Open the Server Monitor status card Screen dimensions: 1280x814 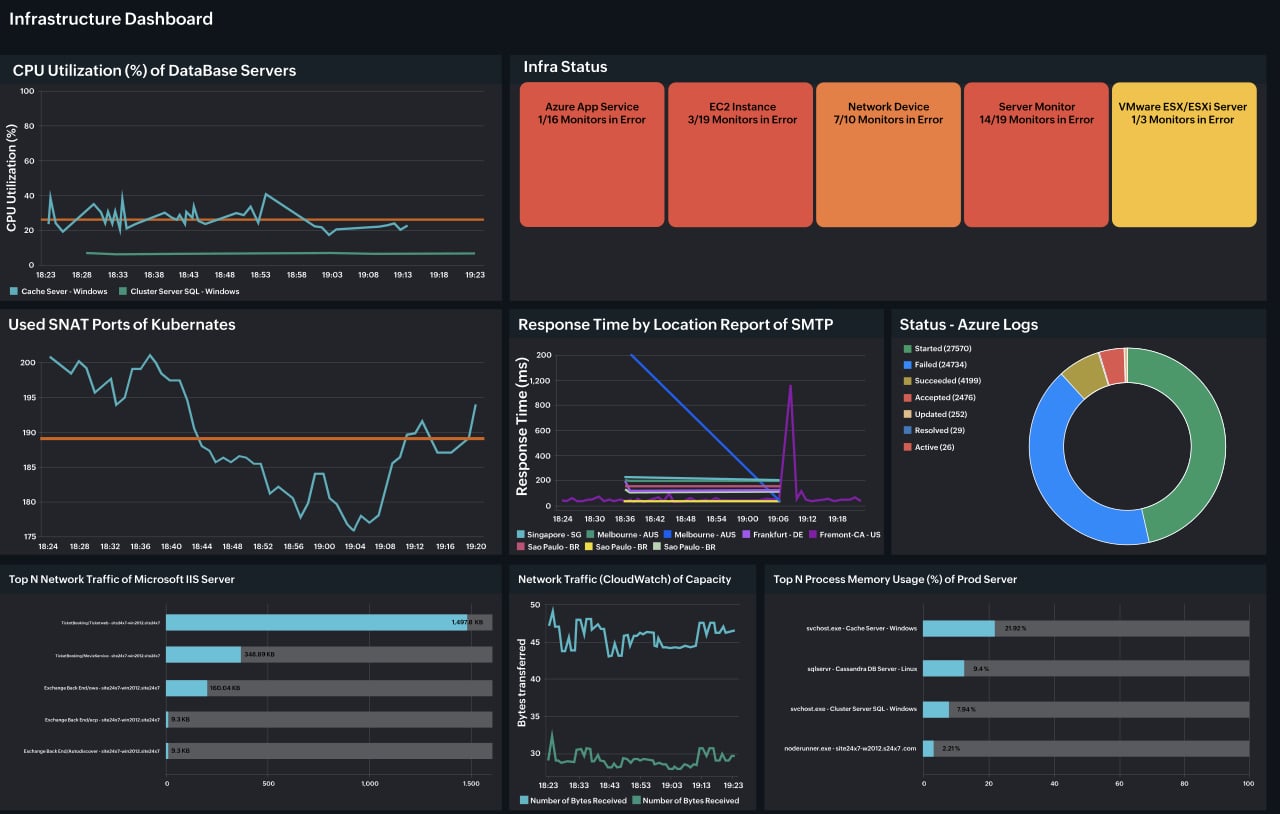pos(1036,155)
